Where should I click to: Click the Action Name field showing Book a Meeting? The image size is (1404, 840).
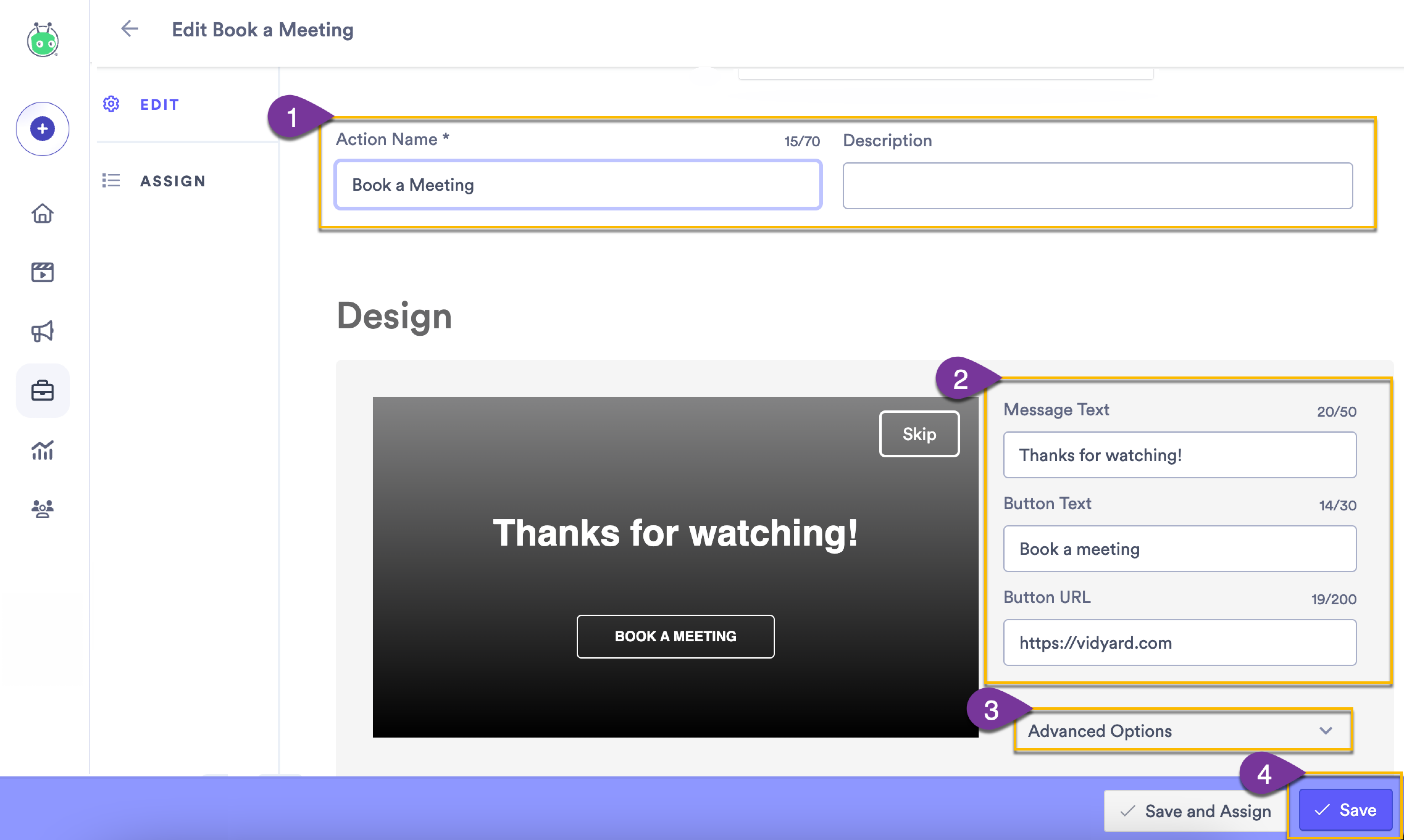click(578, 185)
